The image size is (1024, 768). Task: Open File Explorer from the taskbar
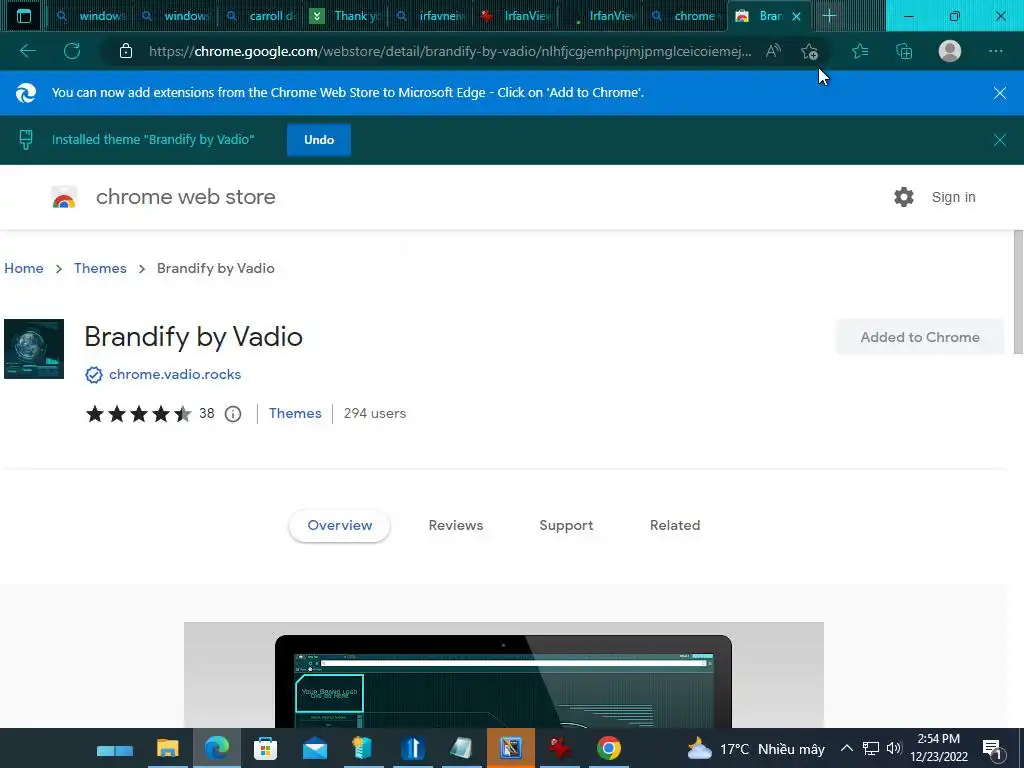click(x=168, y=748)
